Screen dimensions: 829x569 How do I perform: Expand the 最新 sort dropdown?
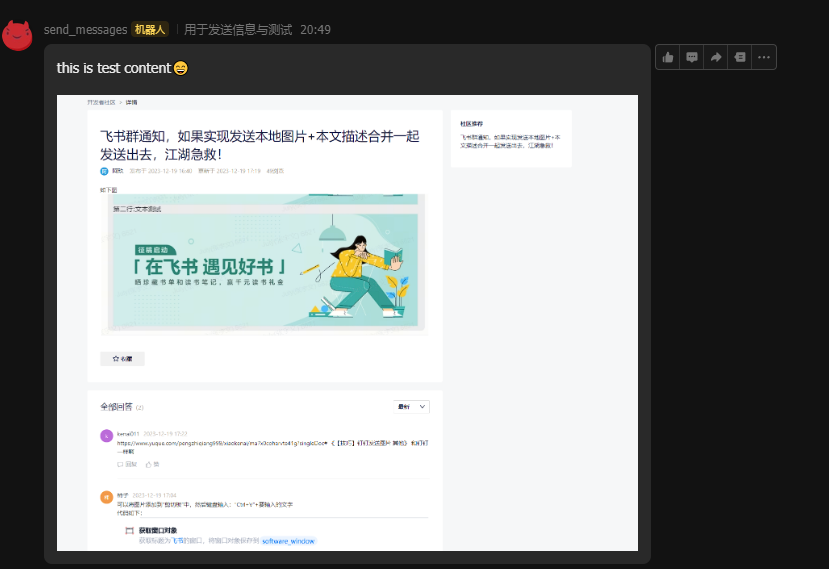(x=413, y=407)
